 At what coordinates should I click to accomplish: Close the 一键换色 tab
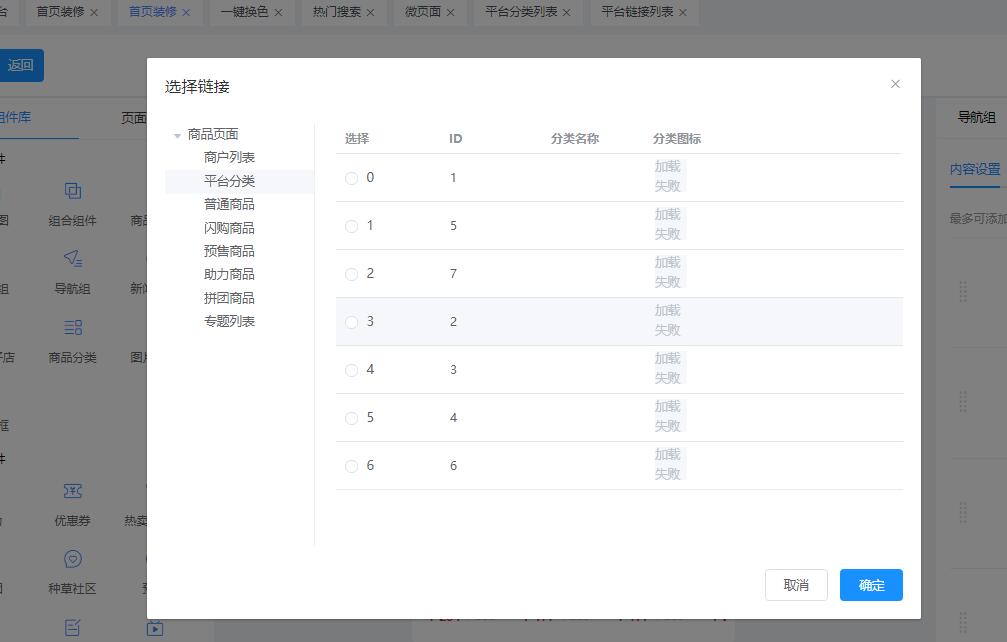click(x=279, y=12)
